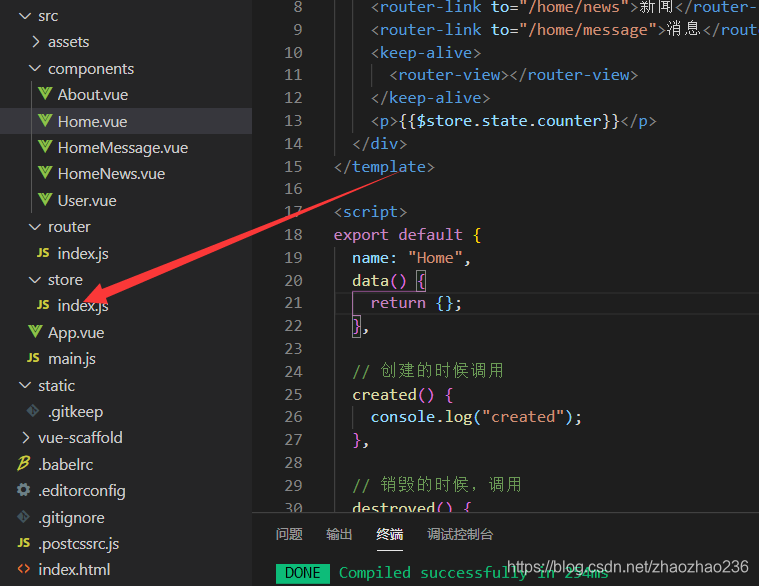Open the HomeNews.vue file
Screen dimensions: 759x586
[111, 174]
